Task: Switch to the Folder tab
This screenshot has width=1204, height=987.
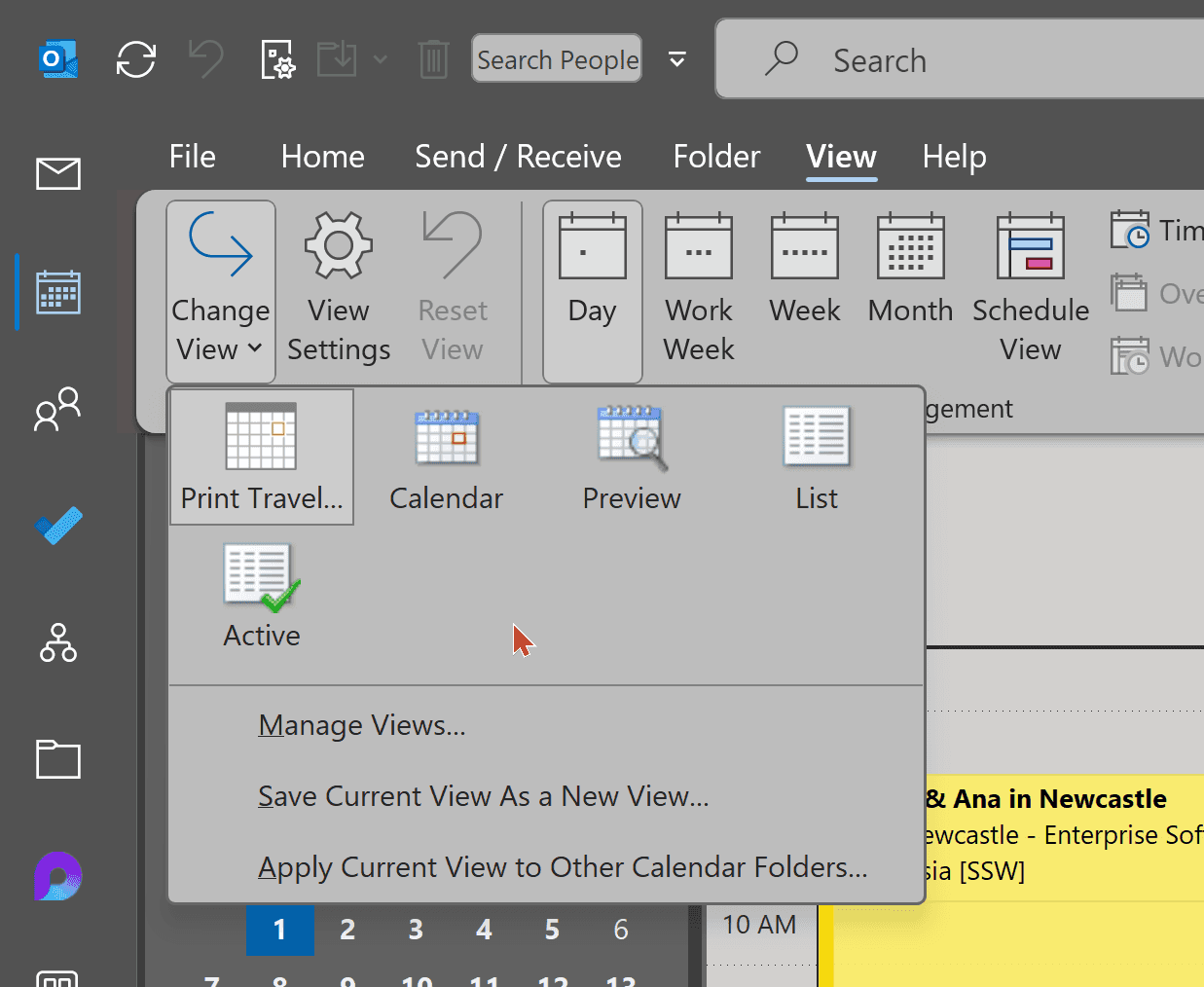Action: pyautogui.click(x=716, y=157)
